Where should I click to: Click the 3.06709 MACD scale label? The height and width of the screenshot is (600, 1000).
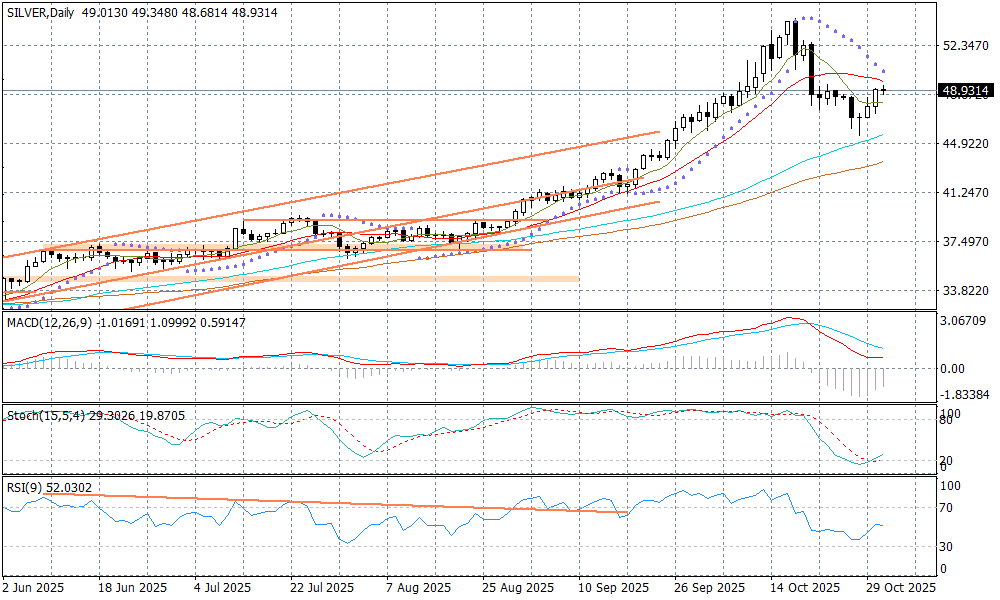(x=965, y=321)
